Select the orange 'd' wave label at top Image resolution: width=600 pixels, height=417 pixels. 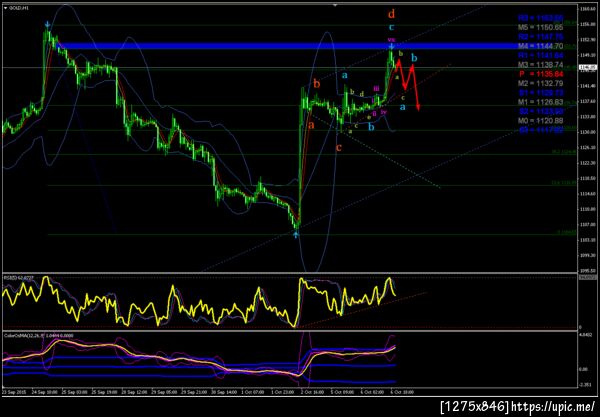pyautogui.click(x=391, y=15)
